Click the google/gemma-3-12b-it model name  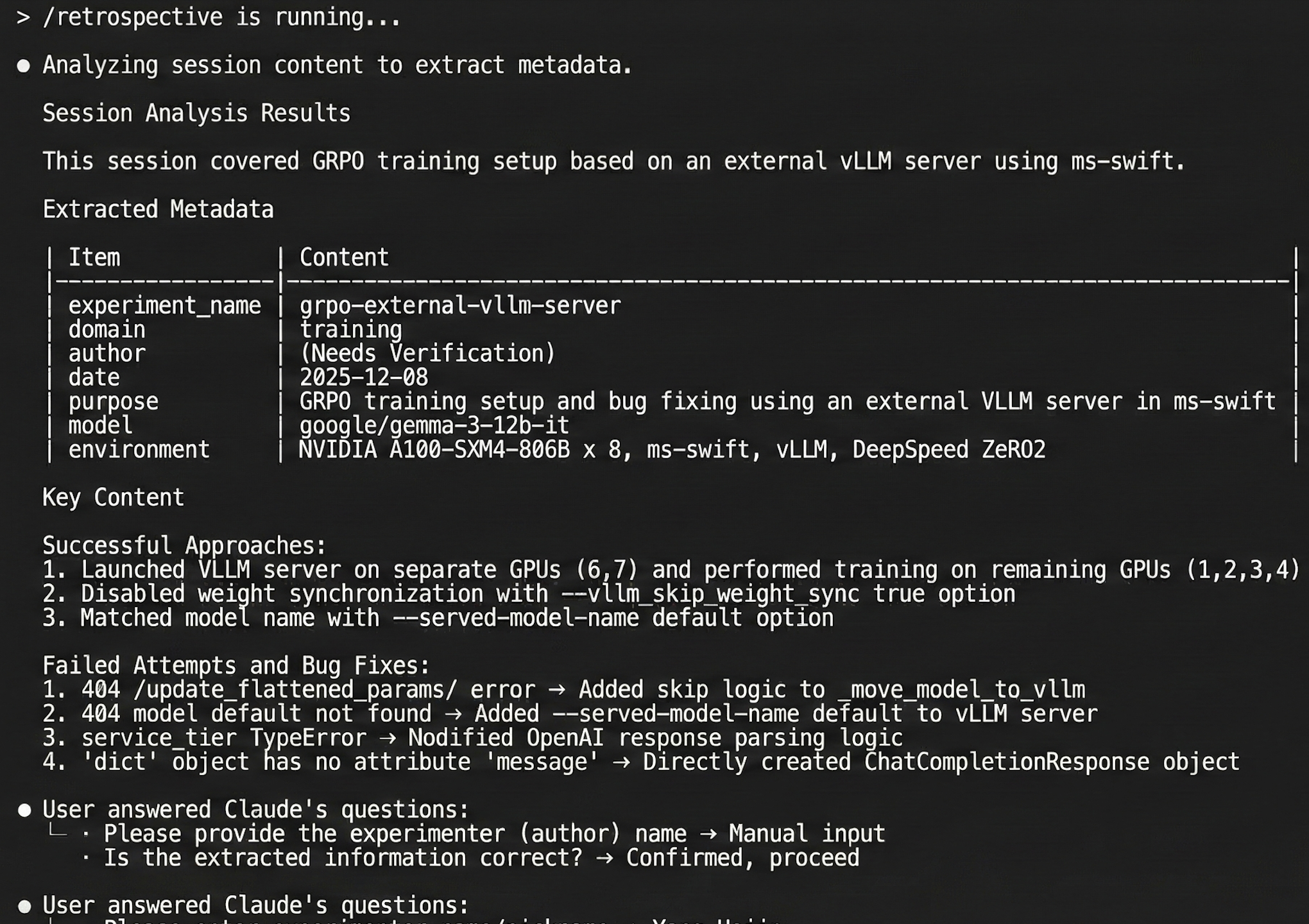tap(434, 425)
